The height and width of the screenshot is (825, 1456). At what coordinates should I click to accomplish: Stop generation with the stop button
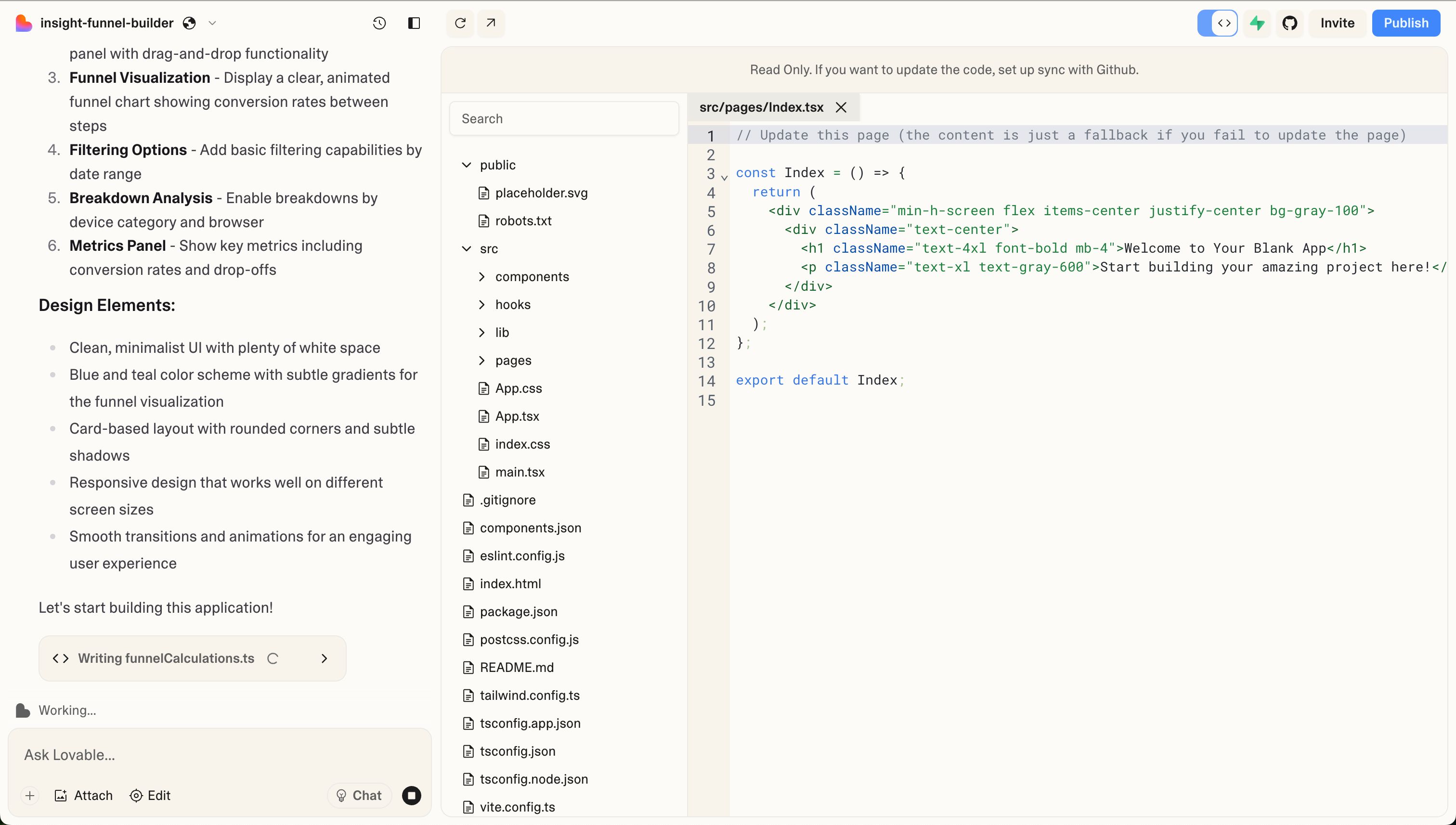point(412,796)
